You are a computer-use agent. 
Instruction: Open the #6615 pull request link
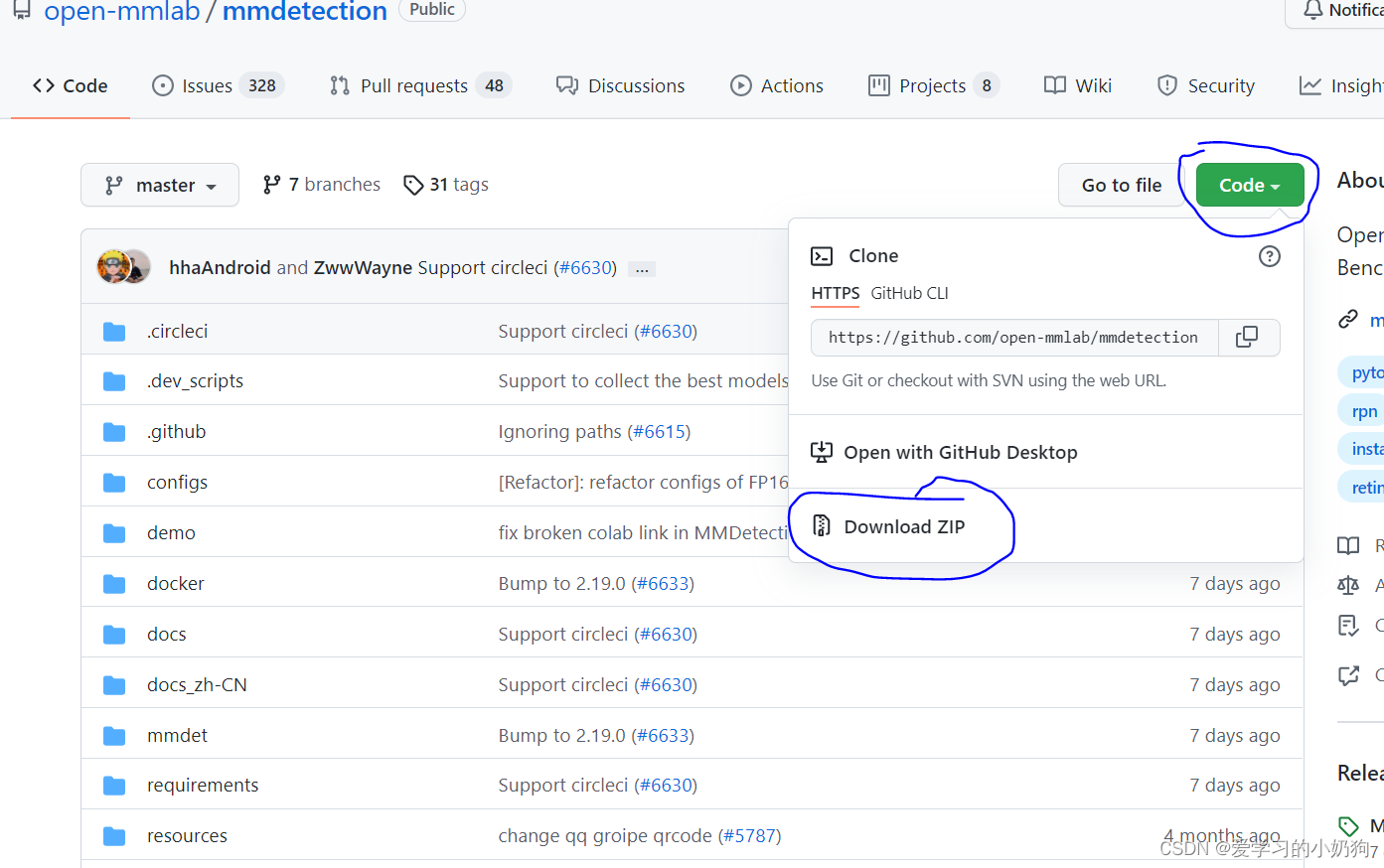tap(659, 432)
